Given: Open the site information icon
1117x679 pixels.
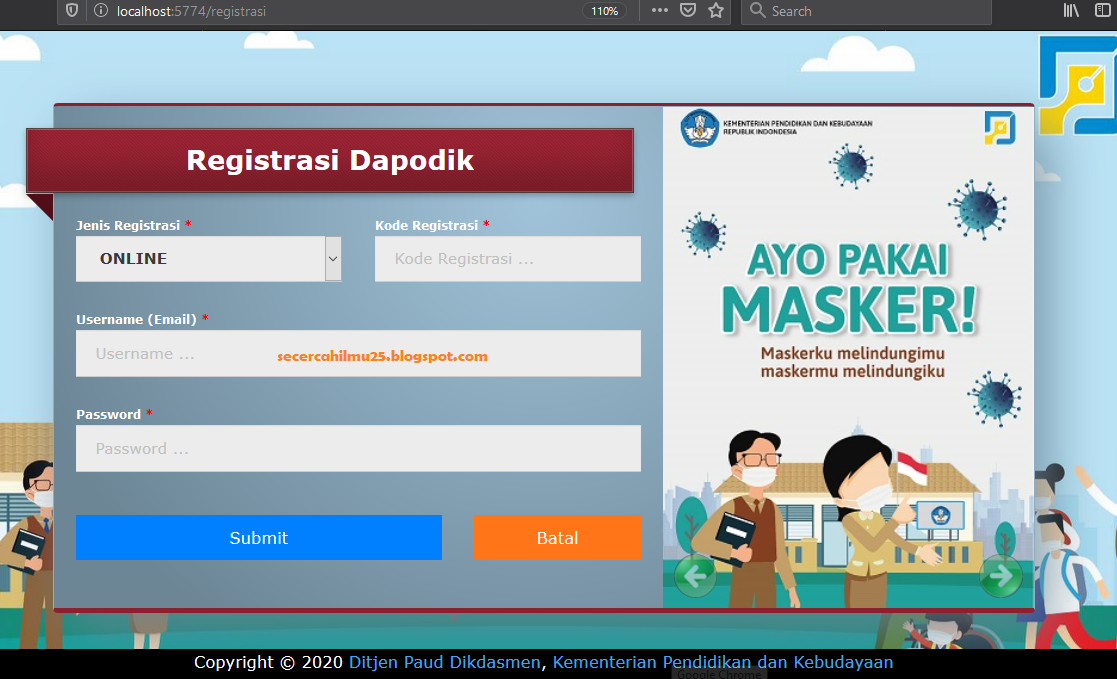Looking at the screenshot, I should [101, 11].
